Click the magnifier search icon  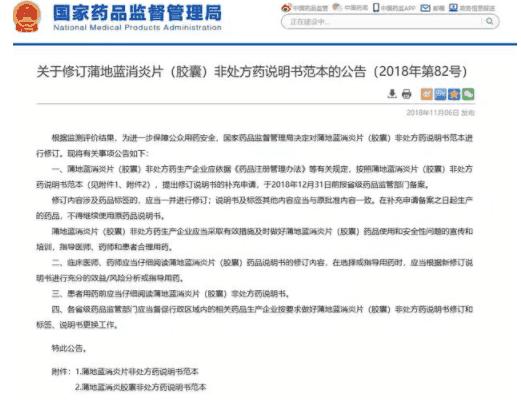coord(489,21)
